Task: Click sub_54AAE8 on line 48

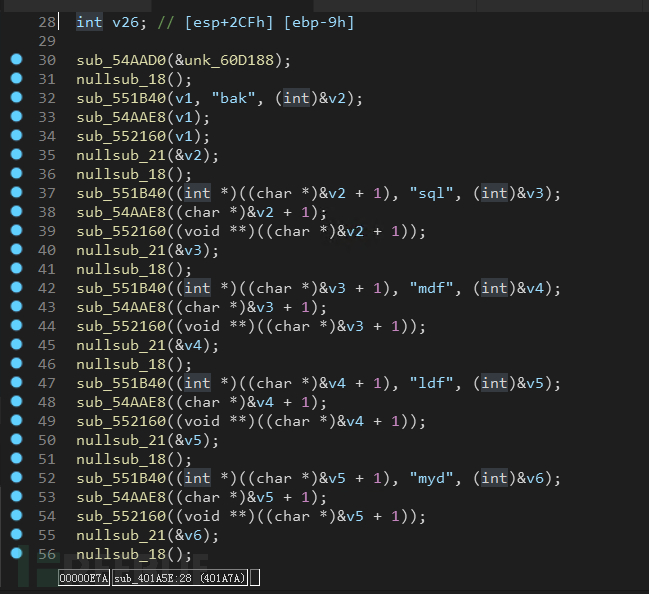Action: 121,402
